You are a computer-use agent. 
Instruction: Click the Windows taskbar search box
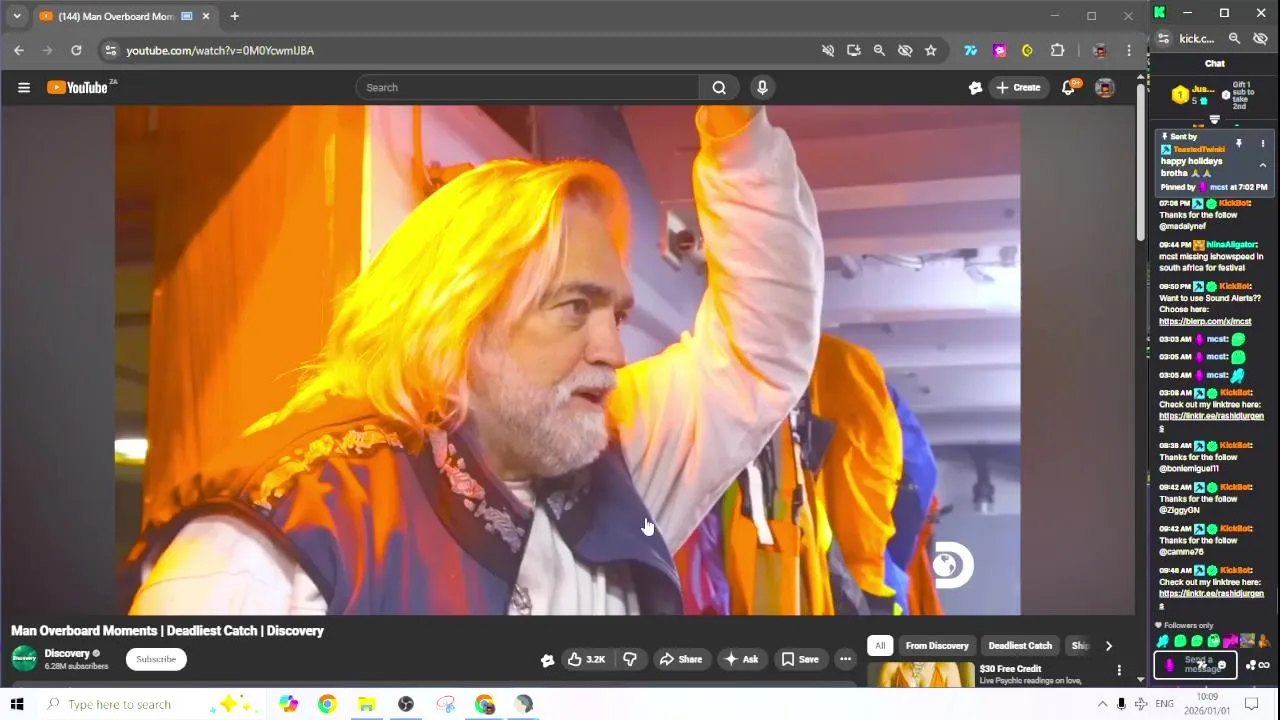150,704
